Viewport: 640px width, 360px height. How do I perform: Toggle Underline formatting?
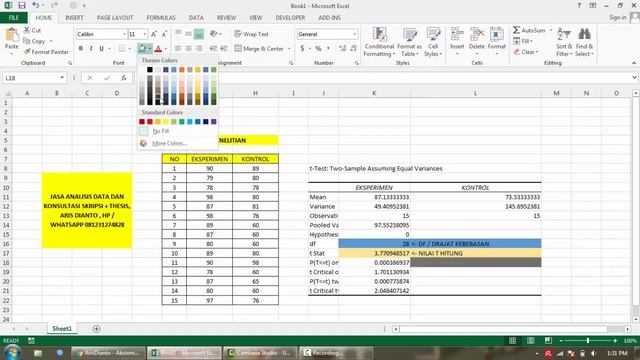pos(101,49)
